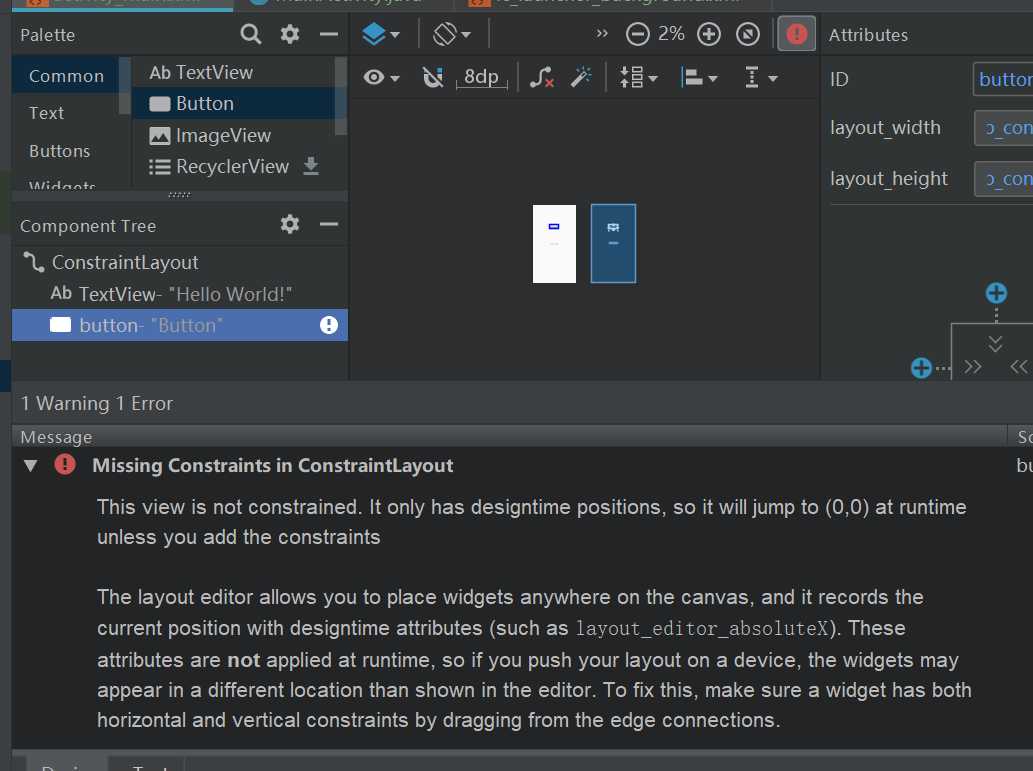Infer constraints magic wand
Screen dimensions: 1033x771
pyautogui.click(x=581, y=78)
